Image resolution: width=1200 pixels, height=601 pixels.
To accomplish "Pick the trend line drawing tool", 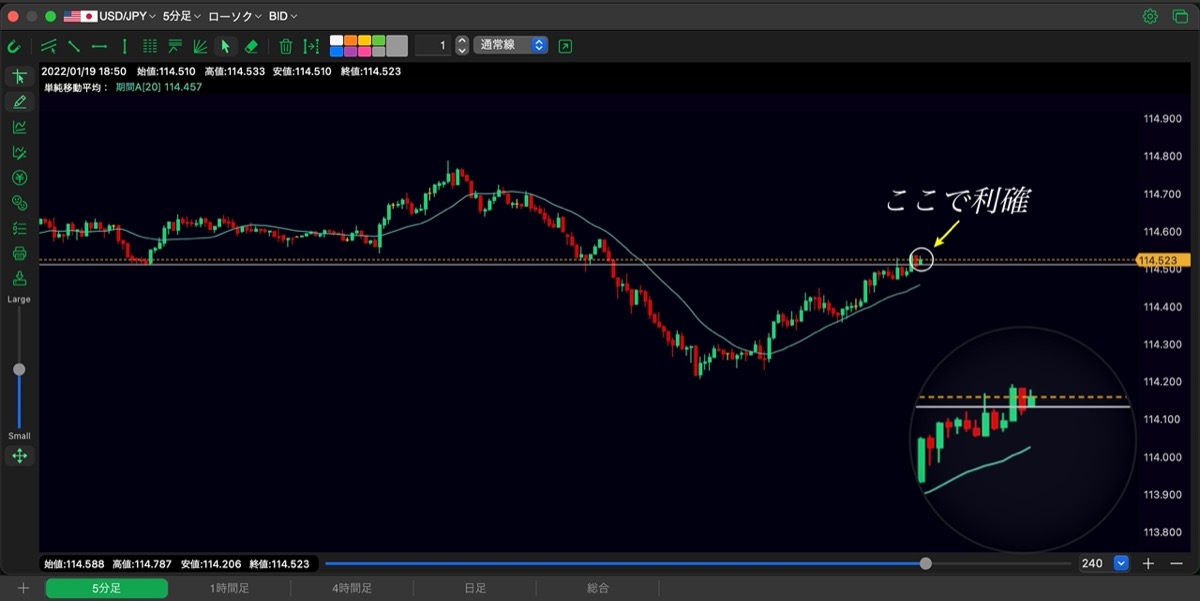I will (x=74, y=46).
